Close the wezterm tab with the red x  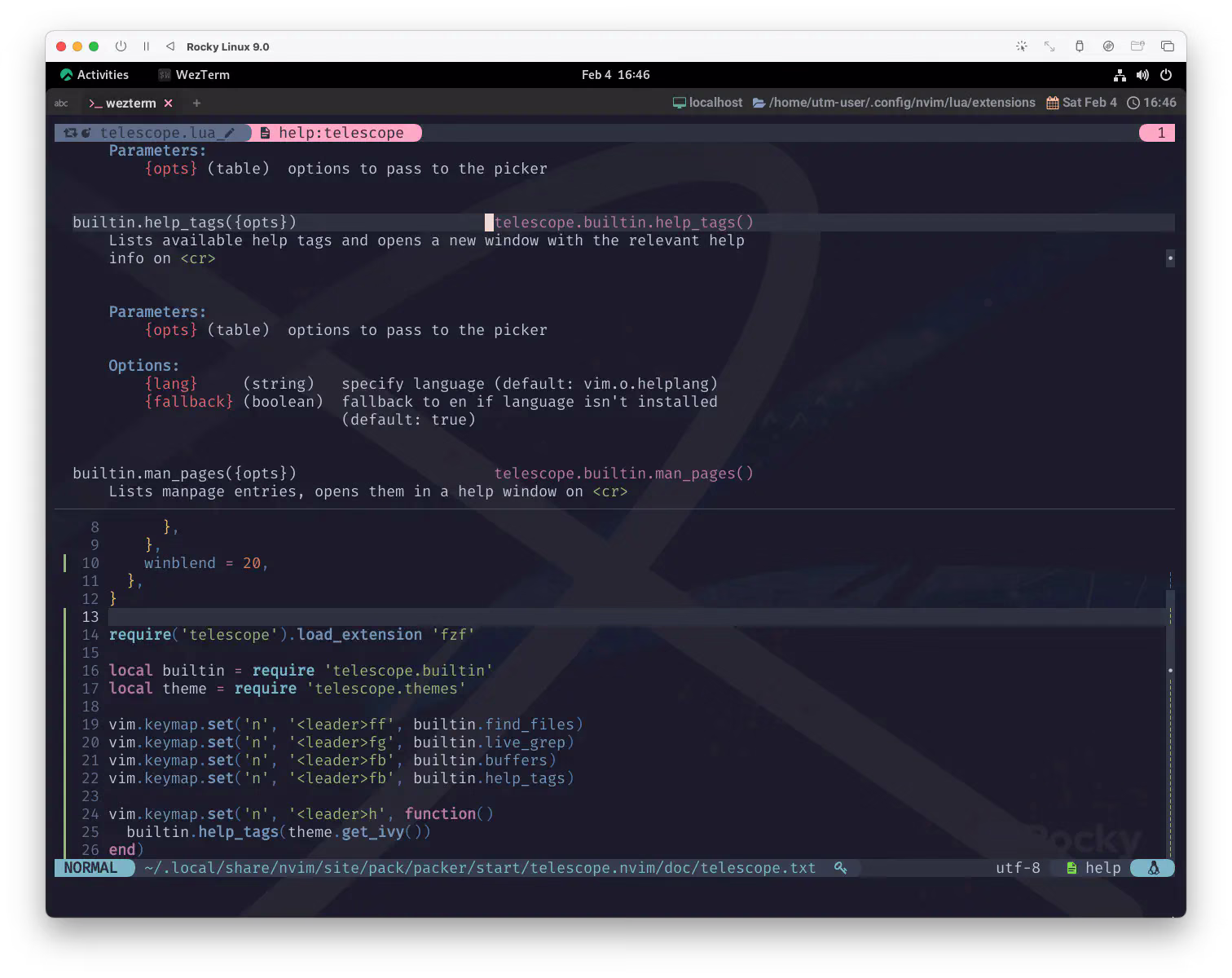coord(168,104)
